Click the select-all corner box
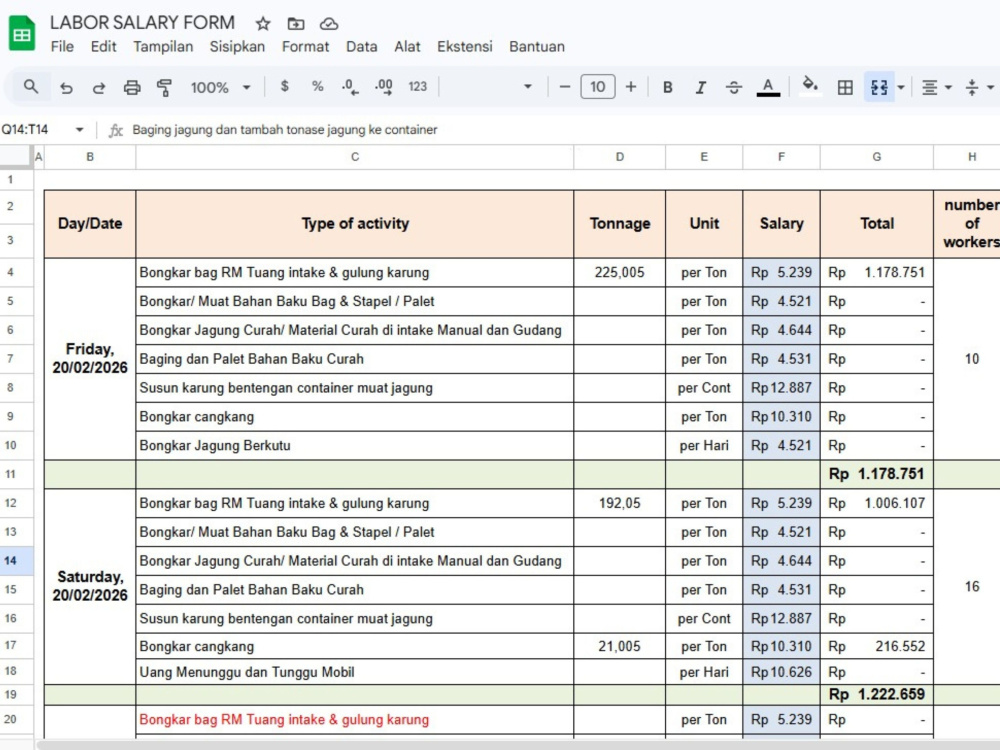The height and width of the screenshot is (750, 1000). tap(15, 156)
